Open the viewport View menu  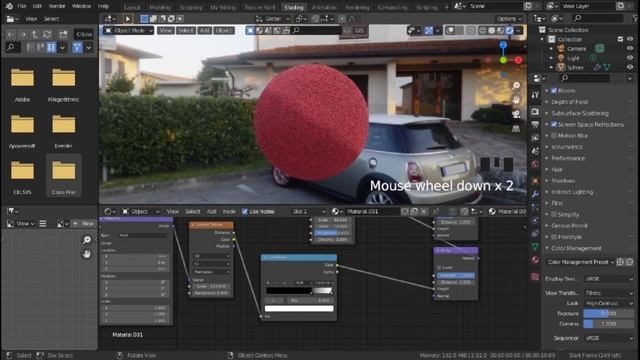[x=165, y=31]
